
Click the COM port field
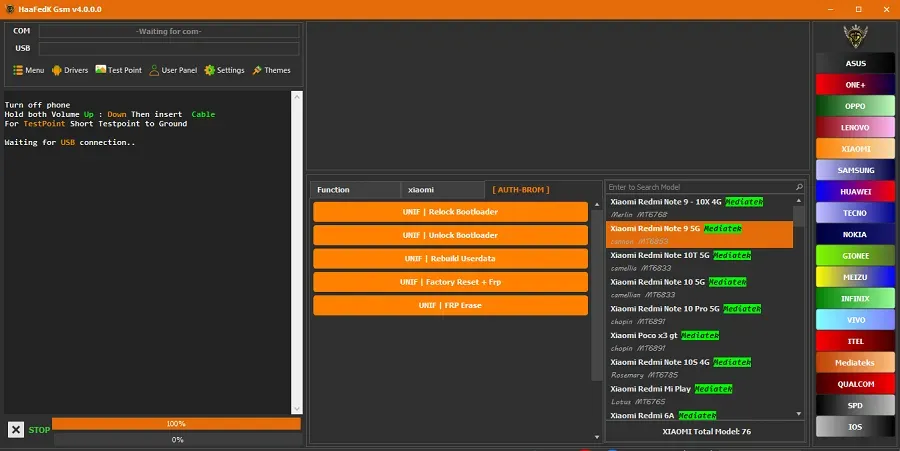click(169, 31)
